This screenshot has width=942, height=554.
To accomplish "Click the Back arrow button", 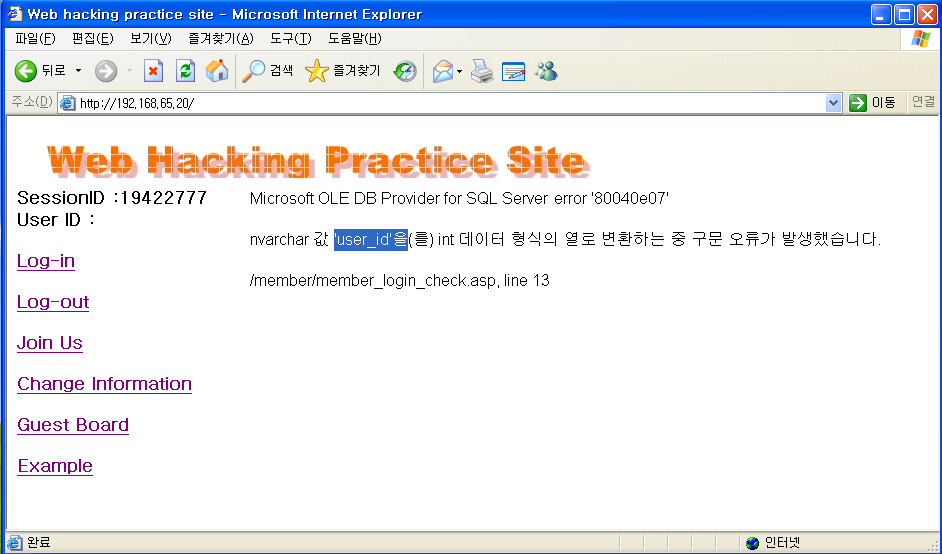I will point(40,71).
